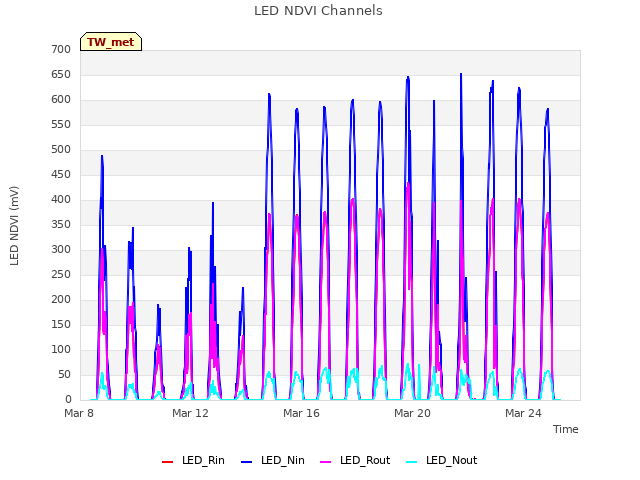Click the 400 y-axis tick label
The height and width of the screenshot is (480, 640).
tap(61, 200)
